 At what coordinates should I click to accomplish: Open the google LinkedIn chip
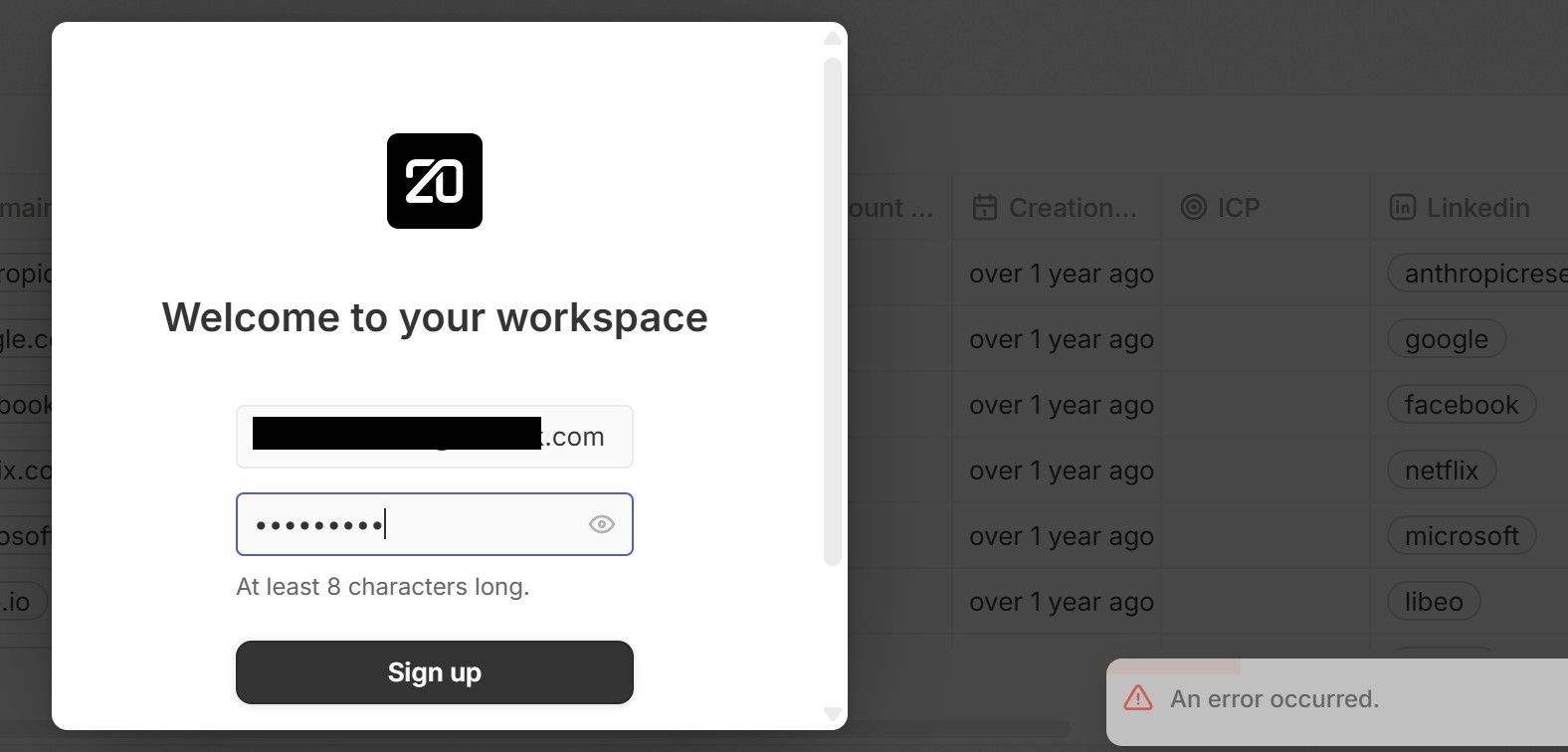click(x=1447, y=339)
